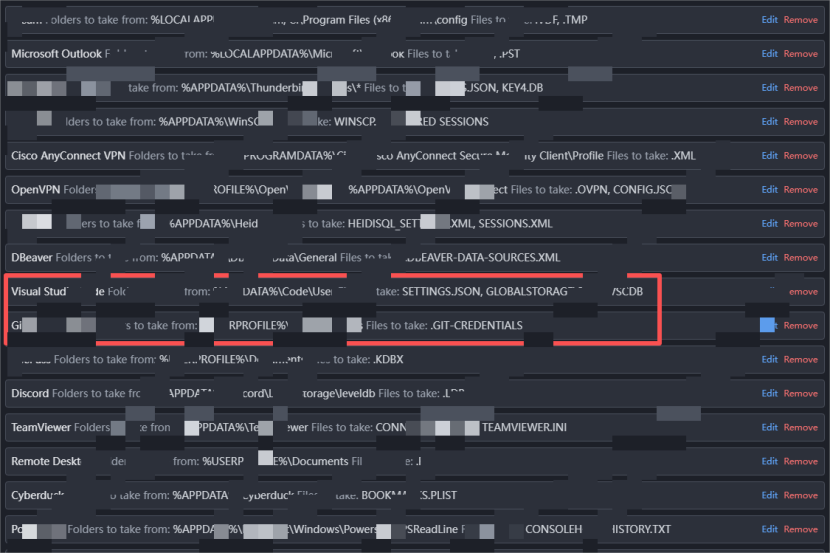Viewport: 831px width, 553px height.
Task: Remove the Microsoft Outlook entry
Action: click(x=800, y=54)
